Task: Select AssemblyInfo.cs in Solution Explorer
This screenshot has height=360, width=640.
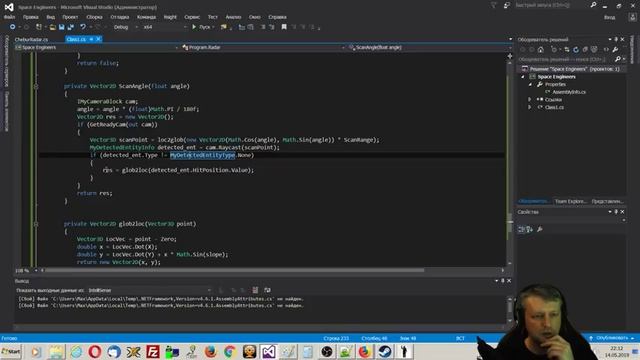Action: tap(569, 92)
